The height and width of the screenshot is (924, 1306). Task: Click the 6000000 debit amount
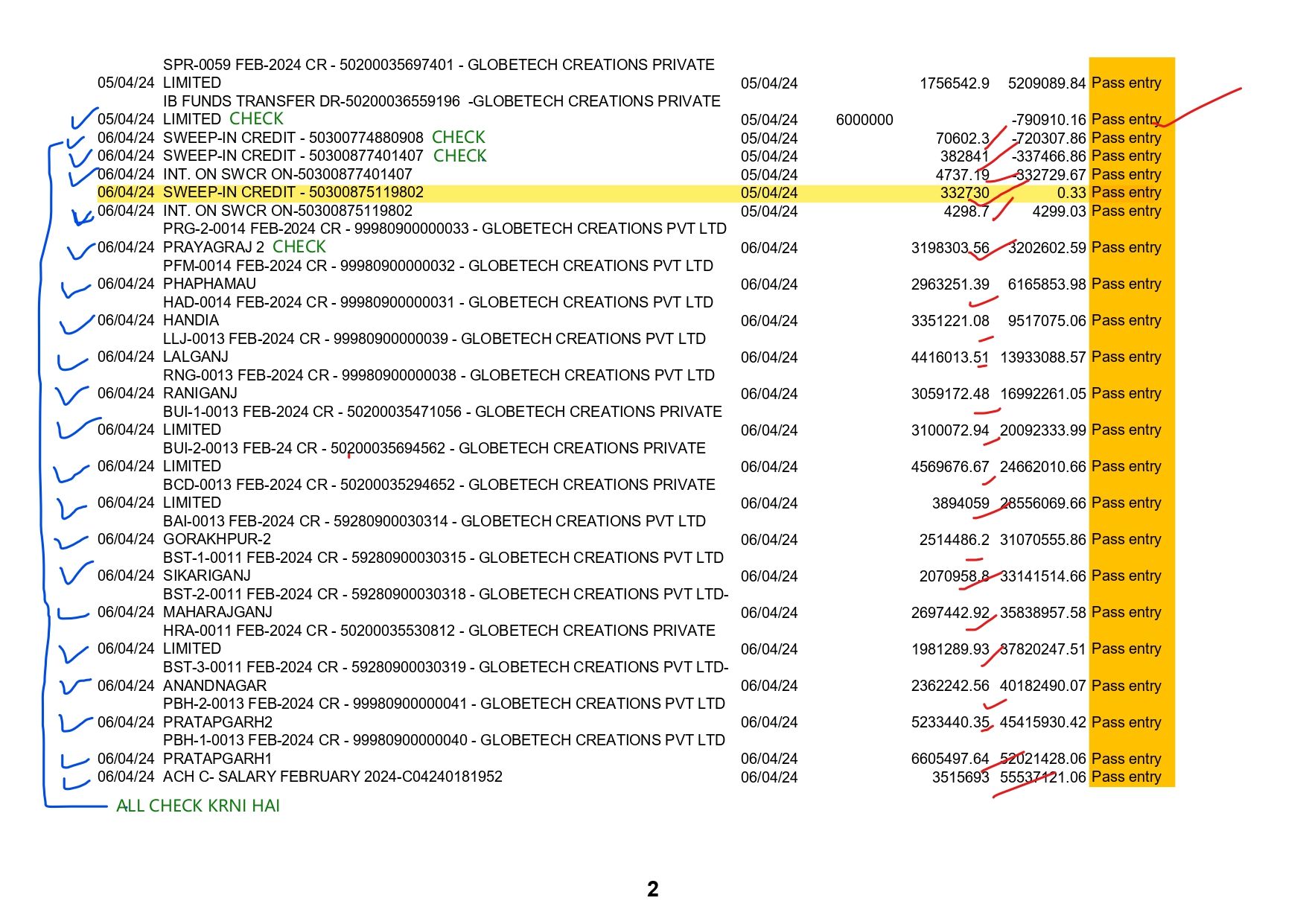[864, 120]
